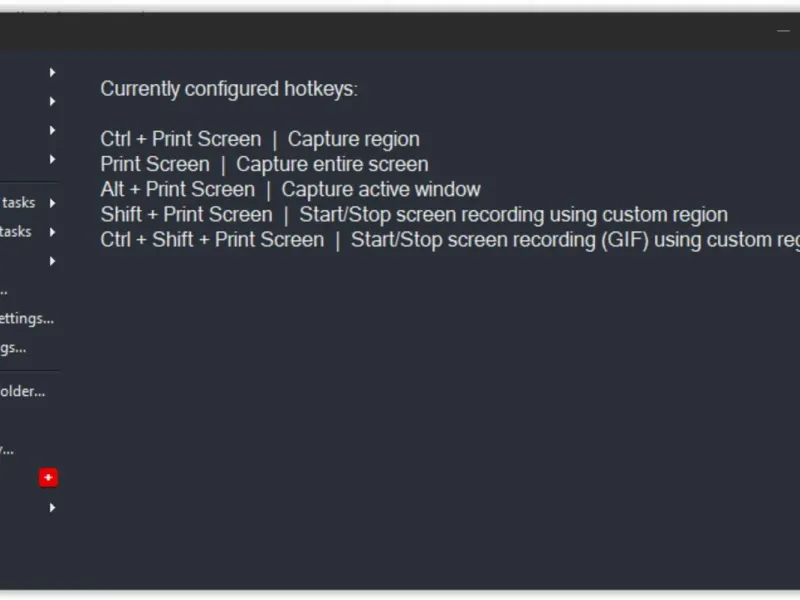Select the menu entry ending in 'gs...'
This screenshot has width=800, height=600.
click(14, 348)
